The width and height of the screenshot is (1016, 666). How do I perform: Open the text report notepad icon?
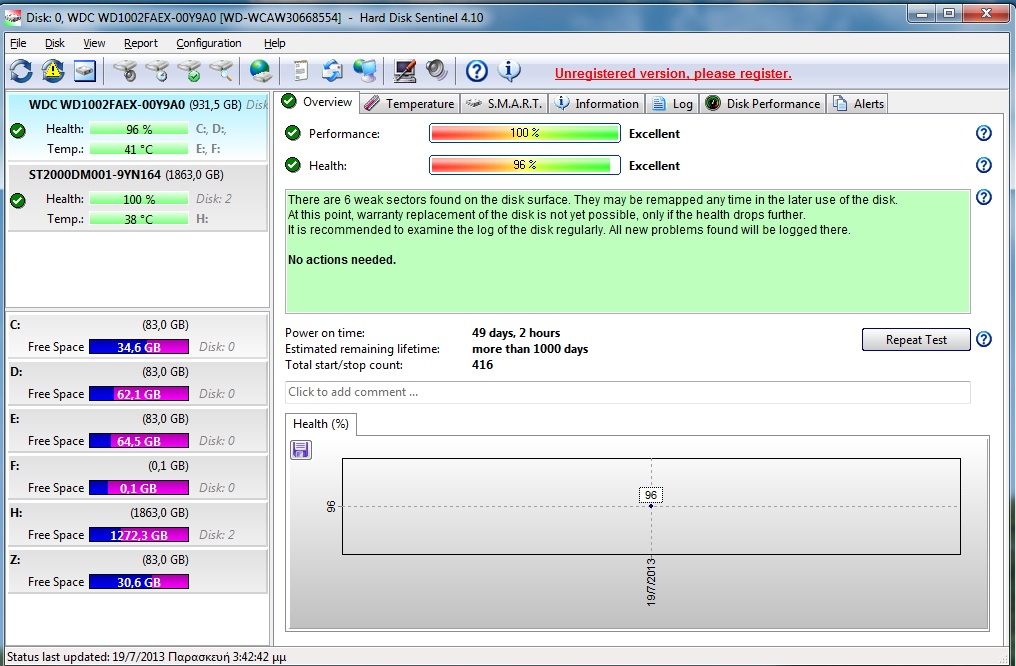[300, 71]
